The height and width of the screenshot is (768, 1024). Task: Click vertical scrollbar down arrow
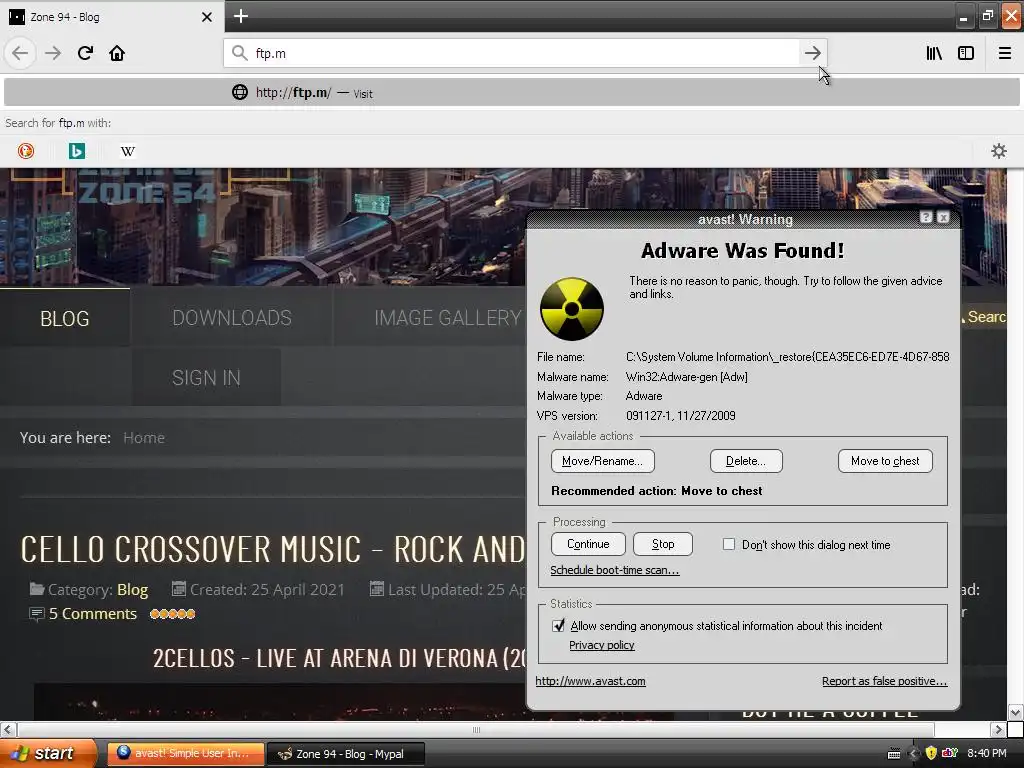[x=1015, y=712]
